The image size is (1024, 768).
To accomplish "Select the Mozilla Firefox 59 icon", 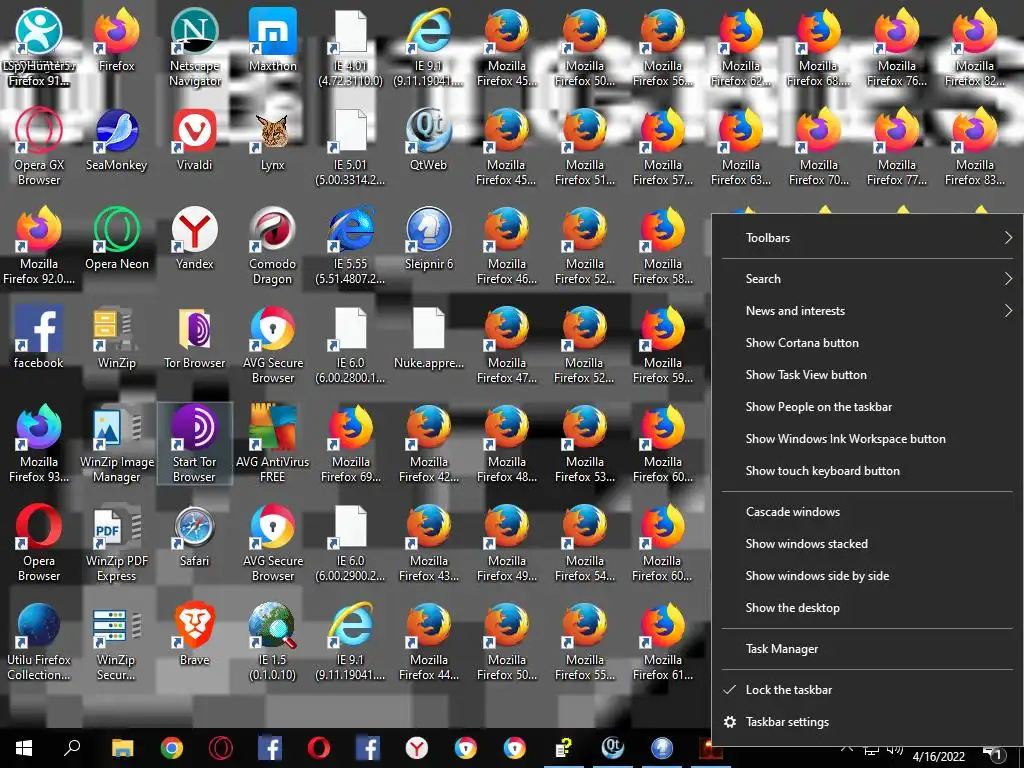I will pos(663,345).
